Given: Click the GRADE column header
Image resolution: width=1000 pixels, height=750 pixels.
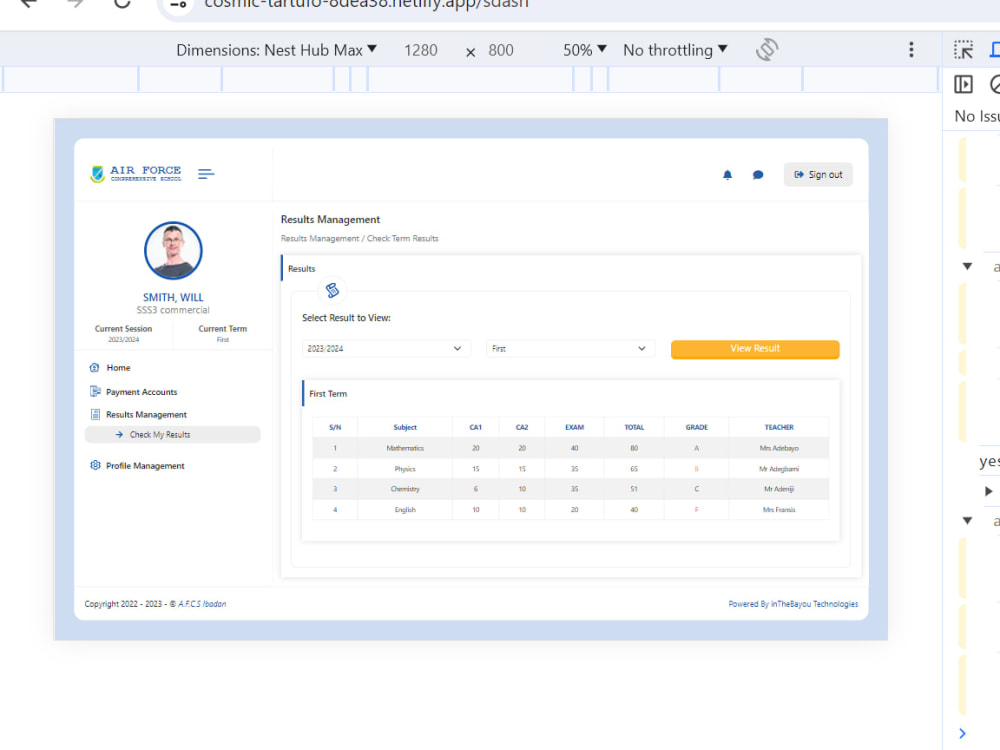Looking at the screenshot, I should click(696, 427).
